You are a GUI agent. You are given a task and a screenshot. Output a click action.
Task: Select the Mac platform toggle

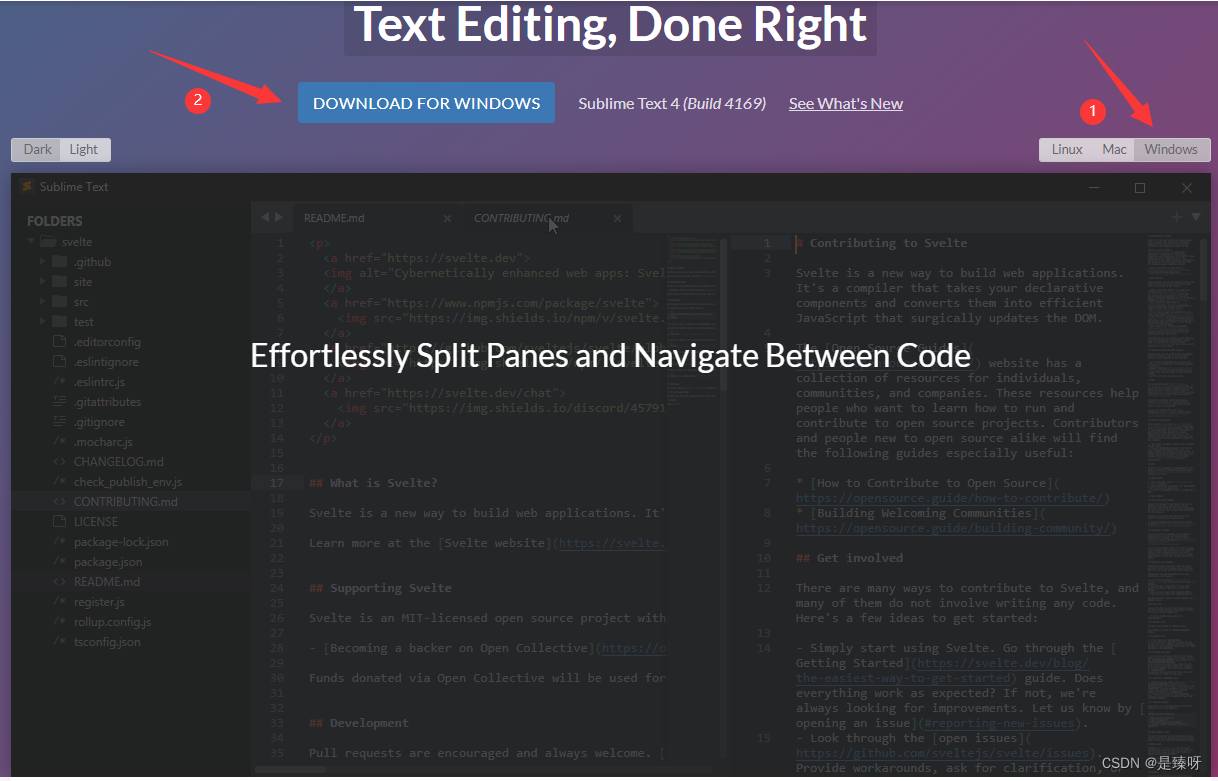(x=1114, y=149)
